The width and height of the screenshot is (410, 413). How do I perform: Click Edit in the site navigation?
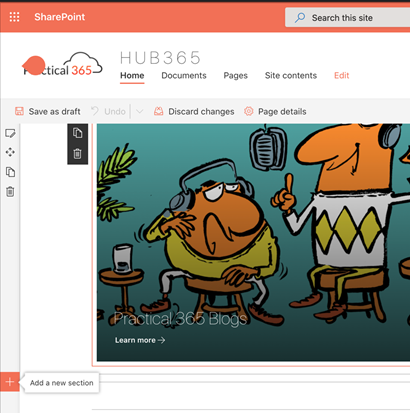click(342, 76)
